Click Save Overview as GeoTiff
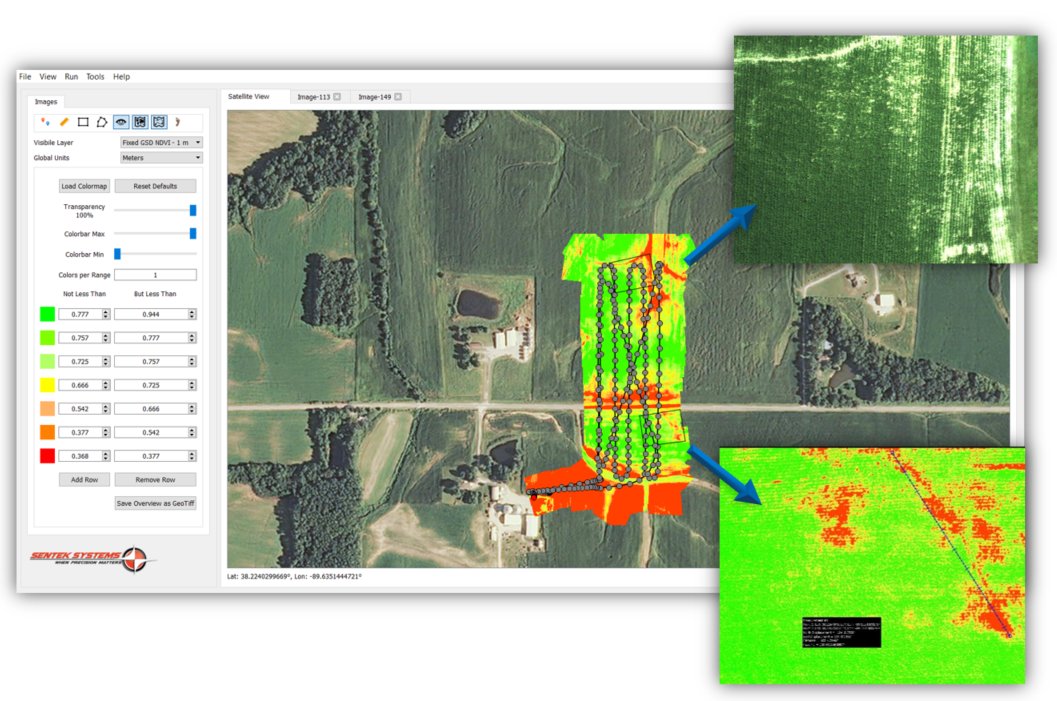1057x701 pixels. point(155,503)
